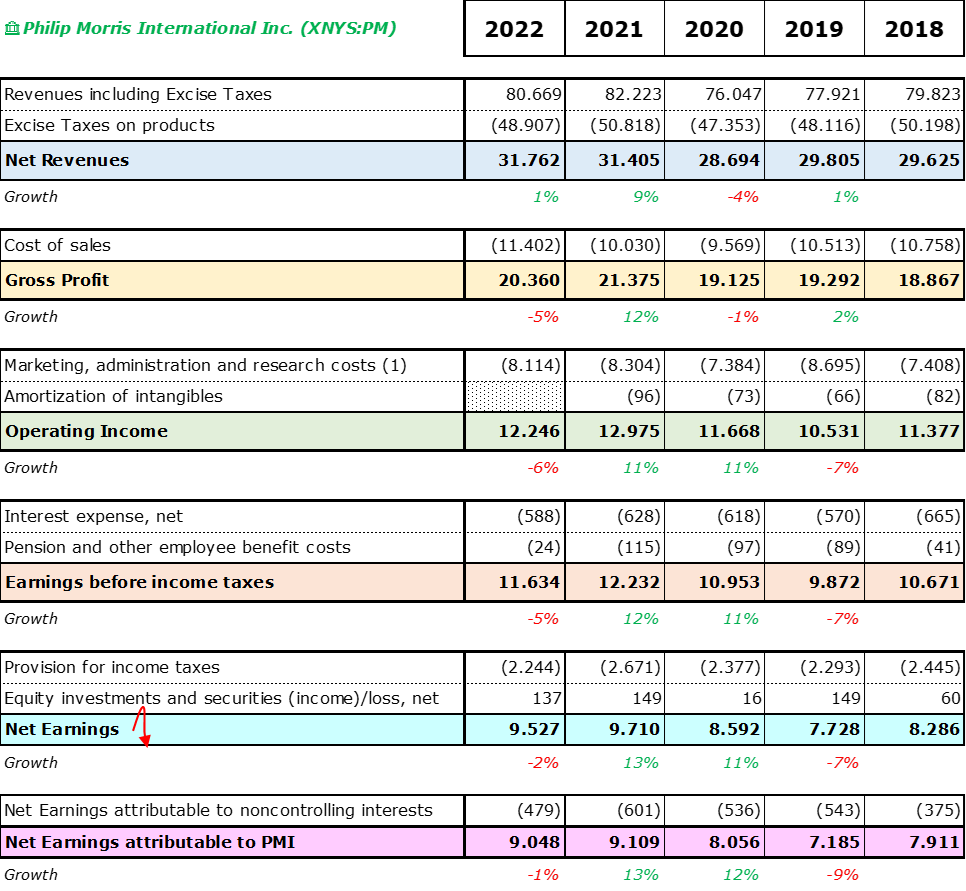The width and height of the screenshot is (966, 891).
Task: Select 2018 Gross Profit value 18.867
Action: click(929, 280)
